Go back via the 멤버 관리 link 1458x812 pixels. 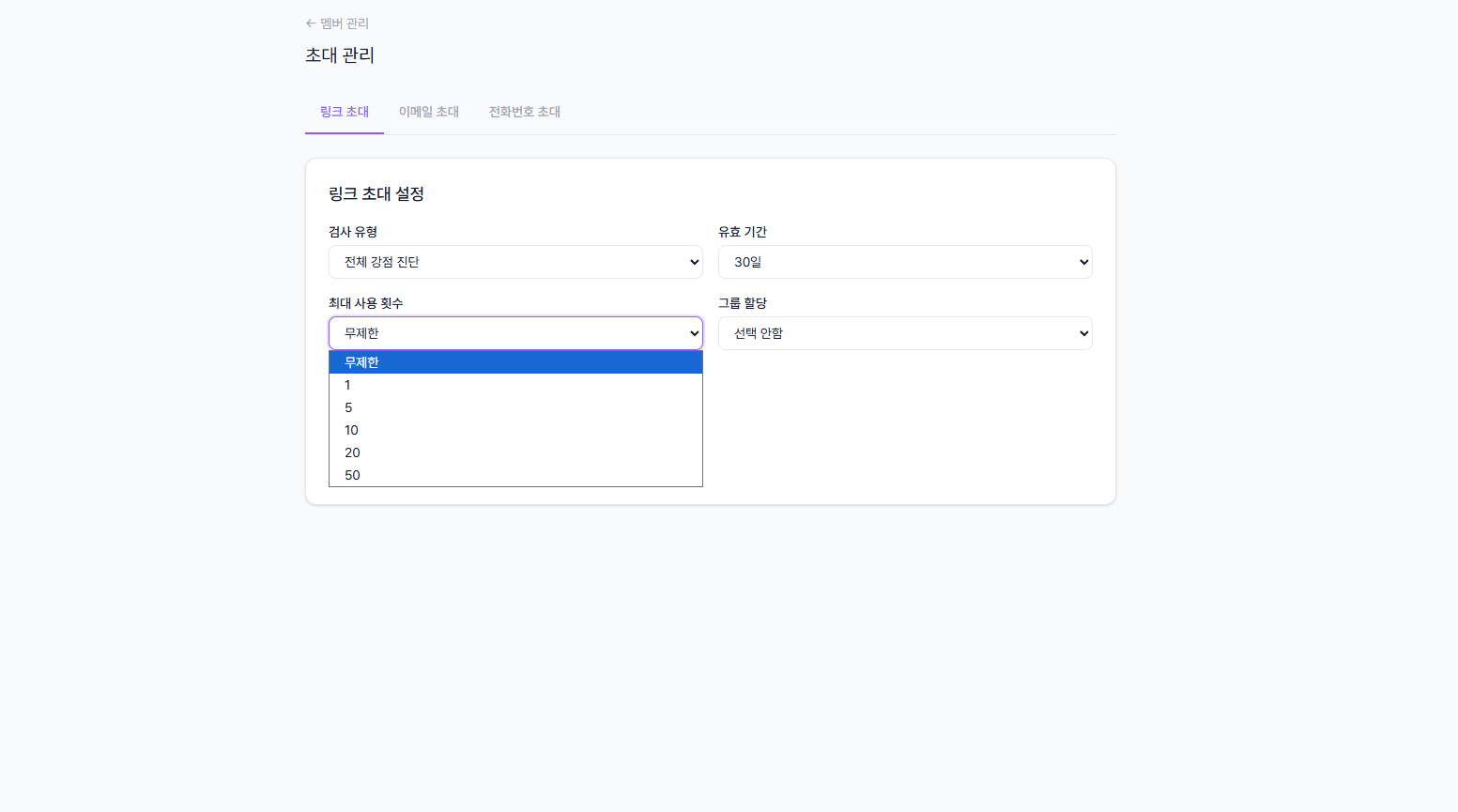[344, 23]
